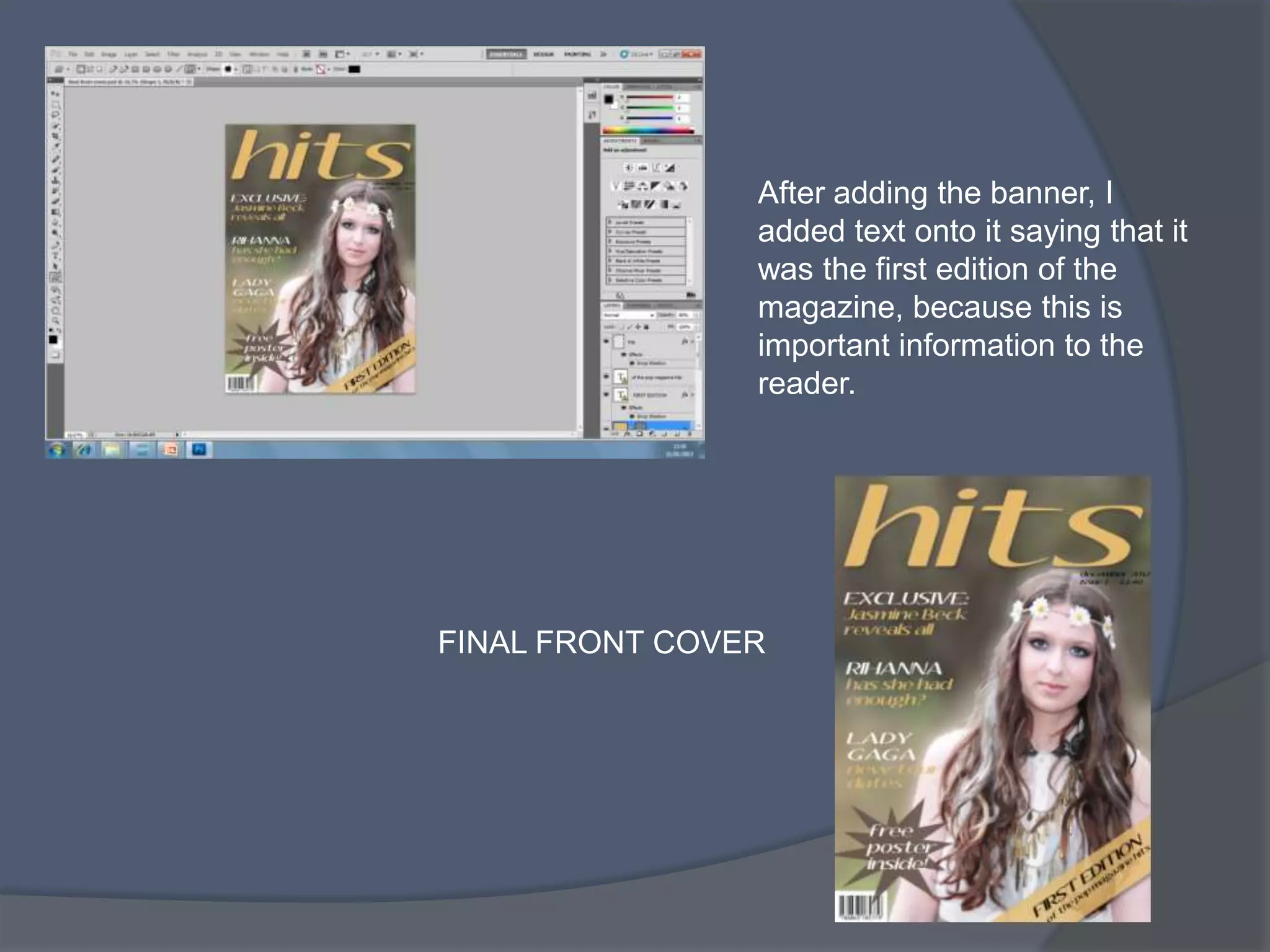This screenshot has height=952, width=1270.
Task: Click the Green slider in Color panel
Action: [650, 108]
